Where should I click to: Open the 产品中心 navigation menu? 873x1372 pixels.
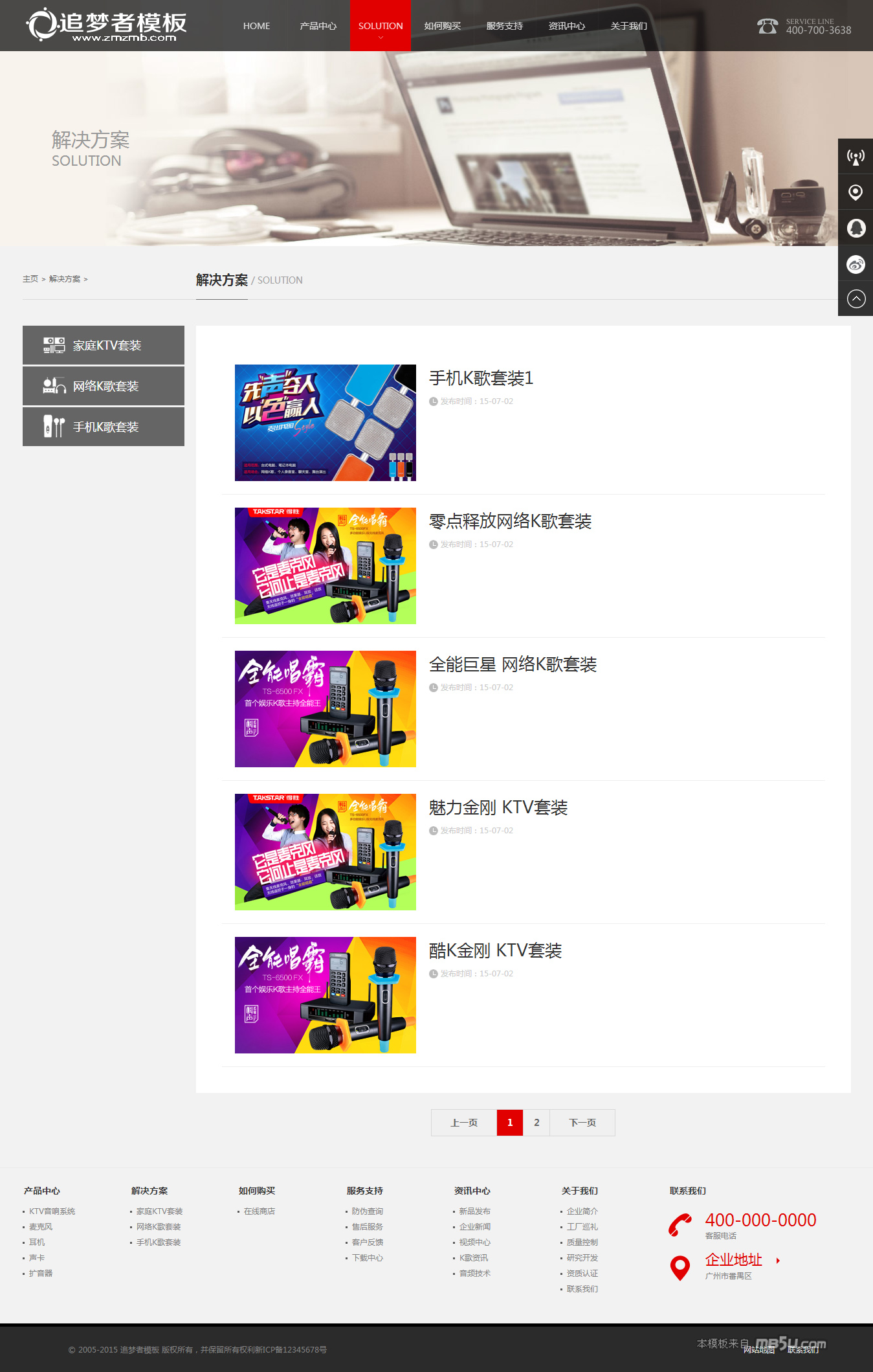click(318, 26)
